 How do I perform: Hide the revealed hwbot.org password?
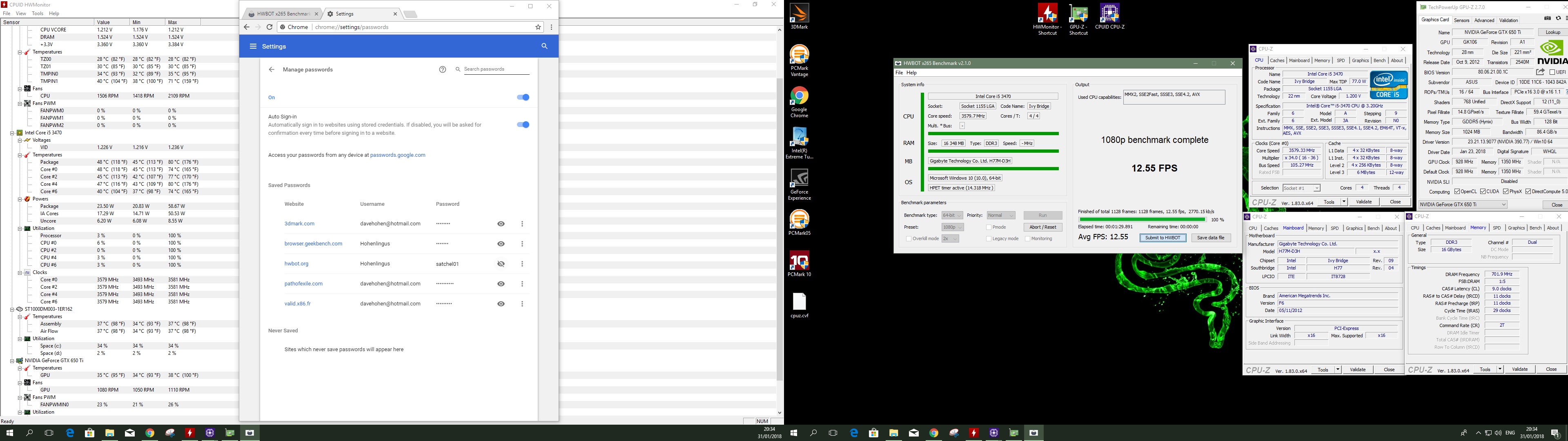point(501,264)
